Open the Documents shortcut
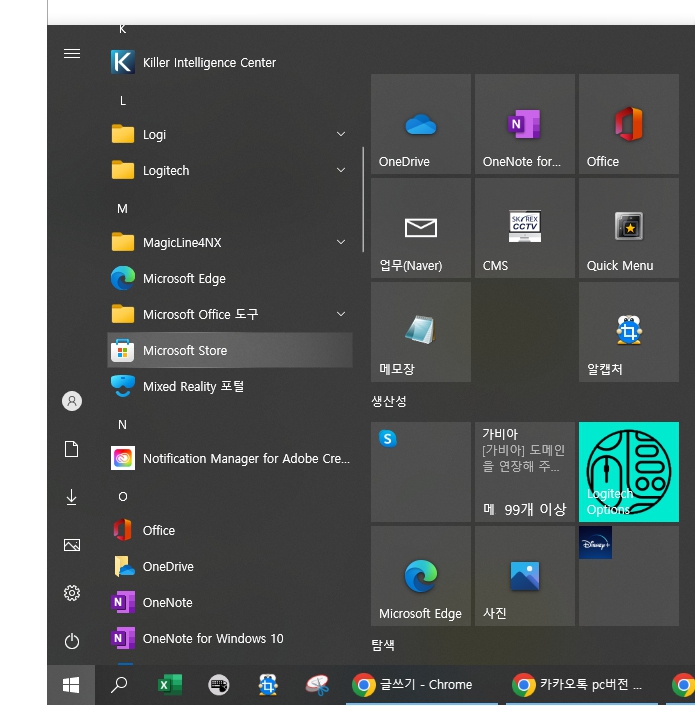695x707 pixels. tap(72, 449)
